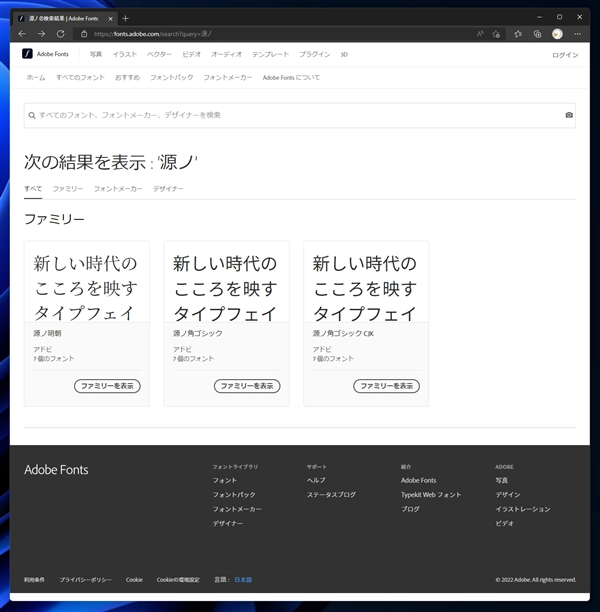The width and height of the screenshot is (600, 612).
Task: Click footer Typekit Web フォント link
Action: (x=431, y=495)
